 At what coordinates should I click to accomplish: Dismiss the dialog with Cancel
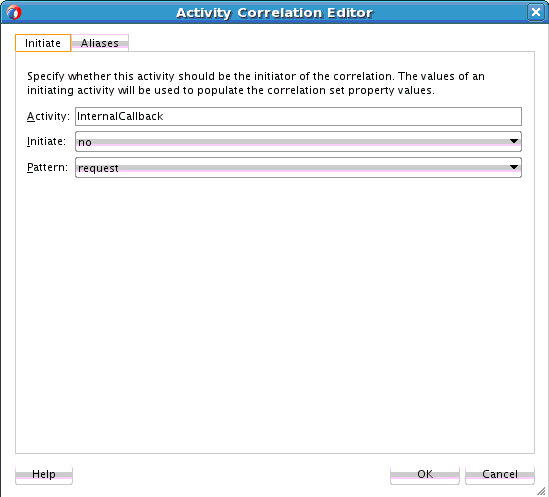(x=500, y=475)
